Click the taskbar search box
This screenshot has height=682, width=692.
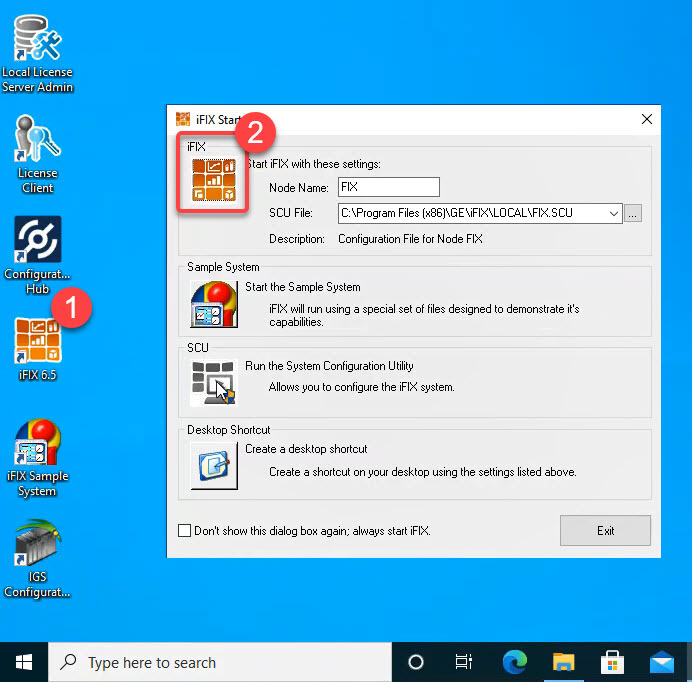click(220, 662)
